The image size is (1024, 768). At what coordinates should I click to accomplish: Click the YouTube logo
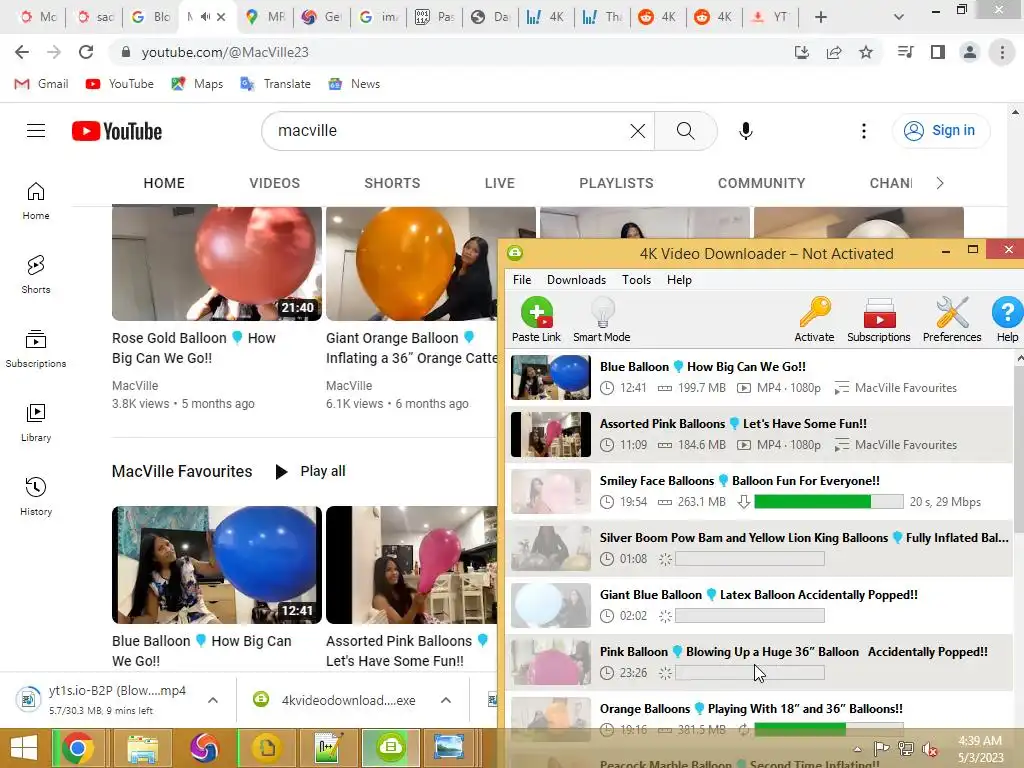(x=117, y=131)
